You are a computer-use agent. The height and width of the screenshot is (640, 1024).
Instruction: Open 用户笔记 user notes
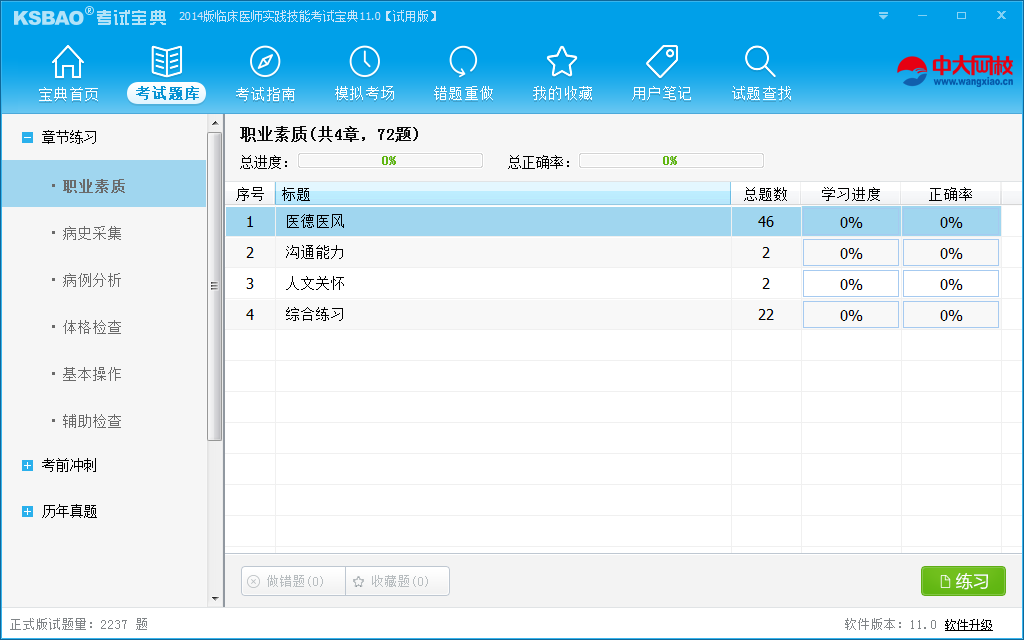(x=661, y=70)
